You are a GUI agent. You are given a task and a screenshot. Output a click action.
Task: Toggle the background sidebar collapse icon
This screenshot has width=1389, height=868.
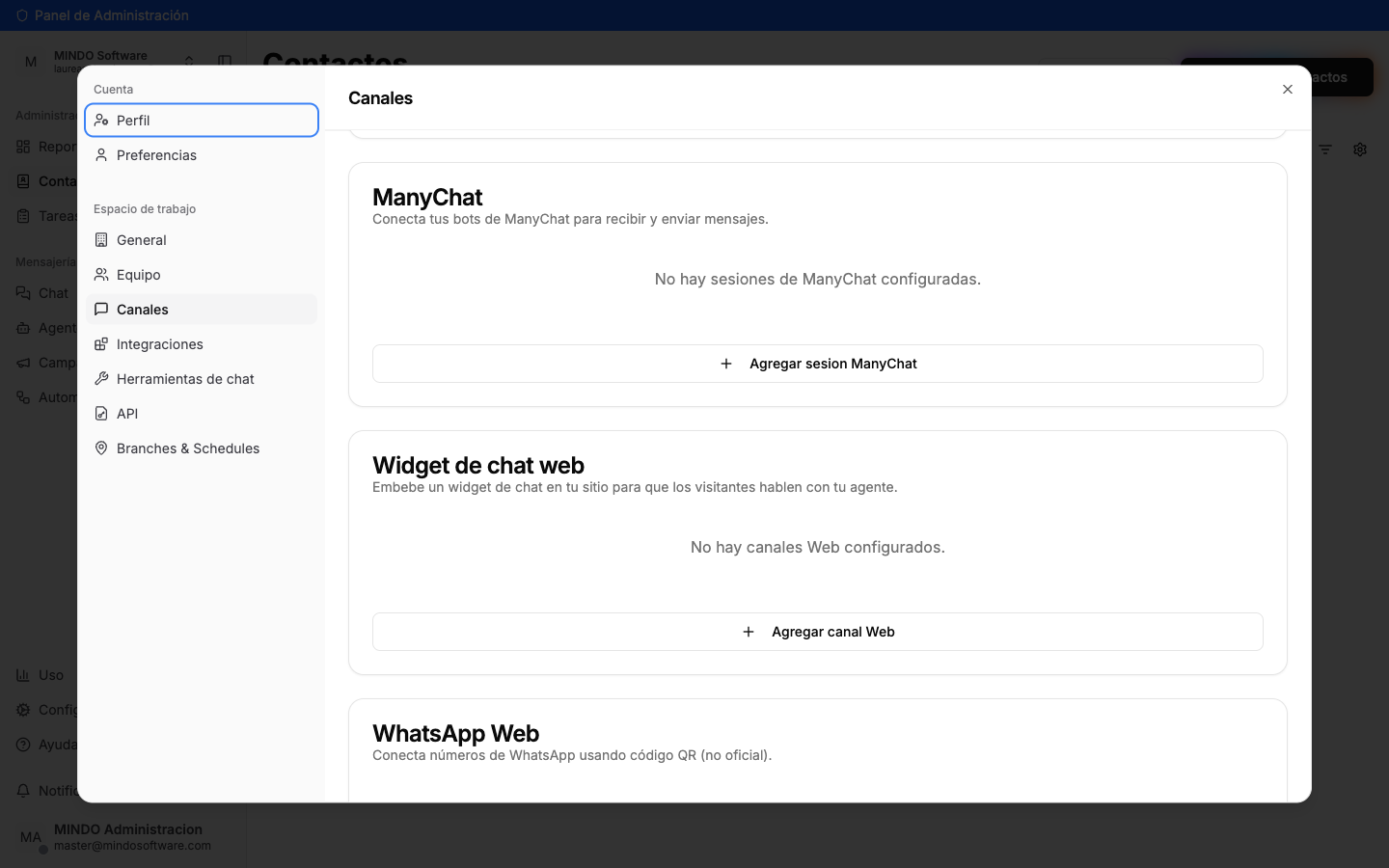225,61
